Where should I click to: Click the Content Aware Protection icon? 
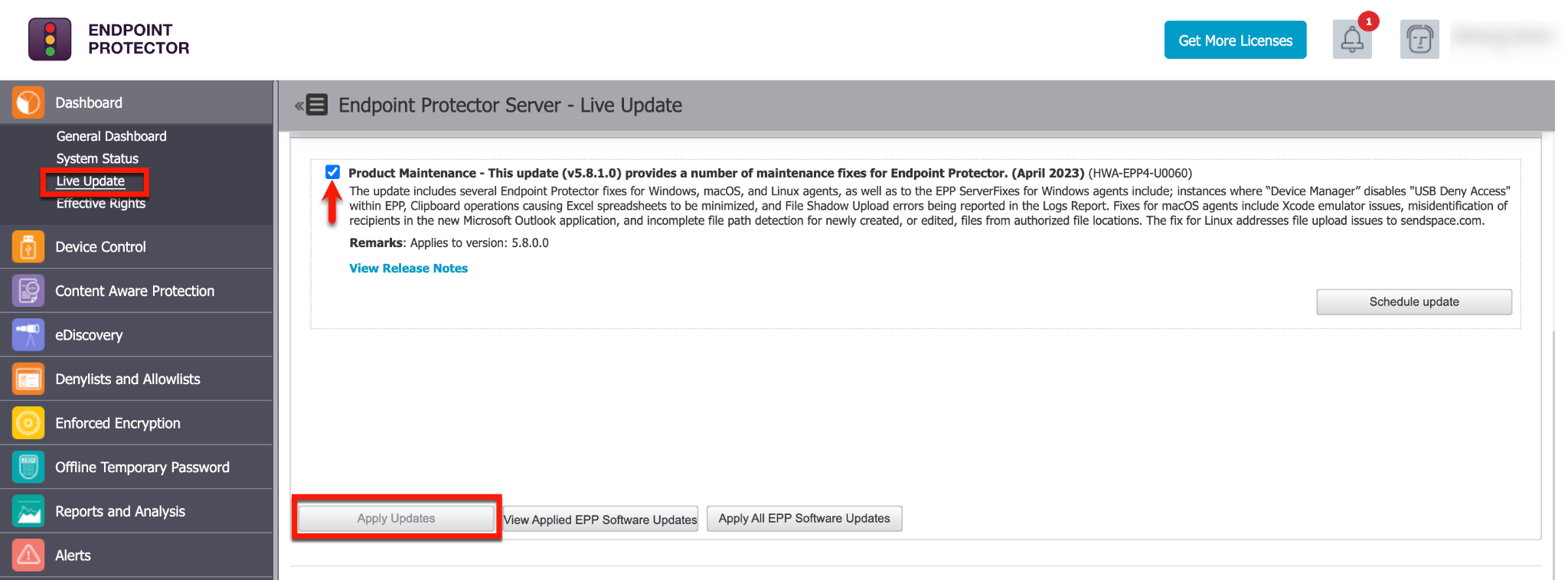click(28, 291)
